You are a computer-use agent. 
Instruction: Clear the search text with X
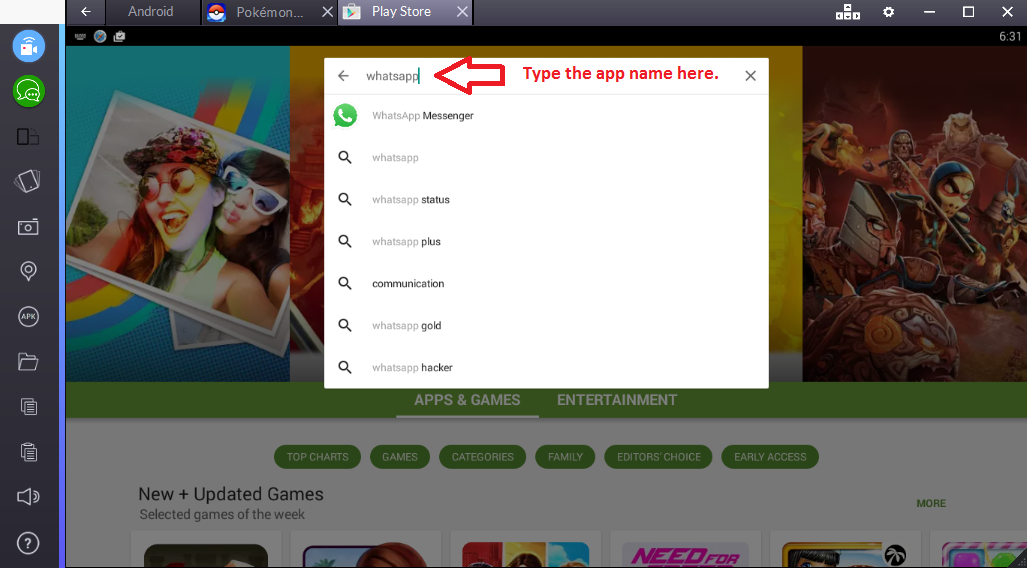click(x=750, y=76)
